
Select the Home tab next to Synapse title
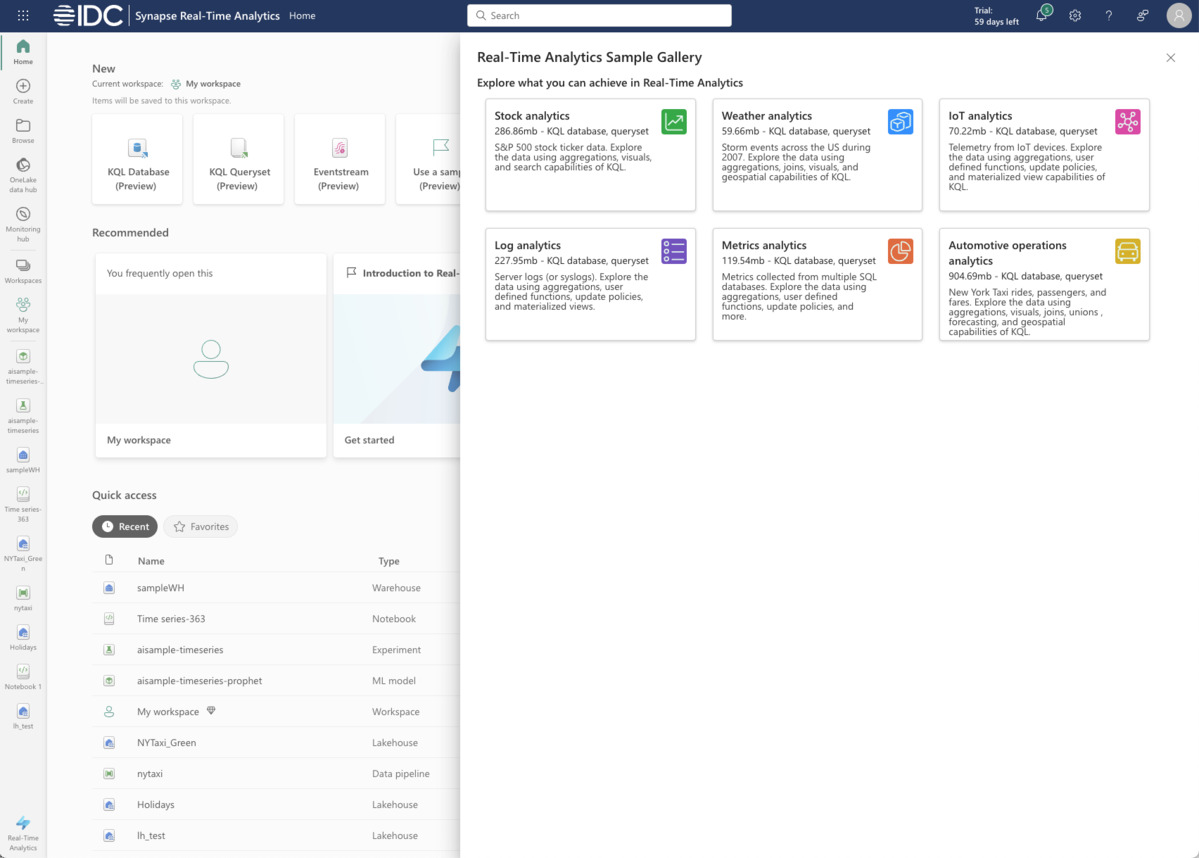301,15
